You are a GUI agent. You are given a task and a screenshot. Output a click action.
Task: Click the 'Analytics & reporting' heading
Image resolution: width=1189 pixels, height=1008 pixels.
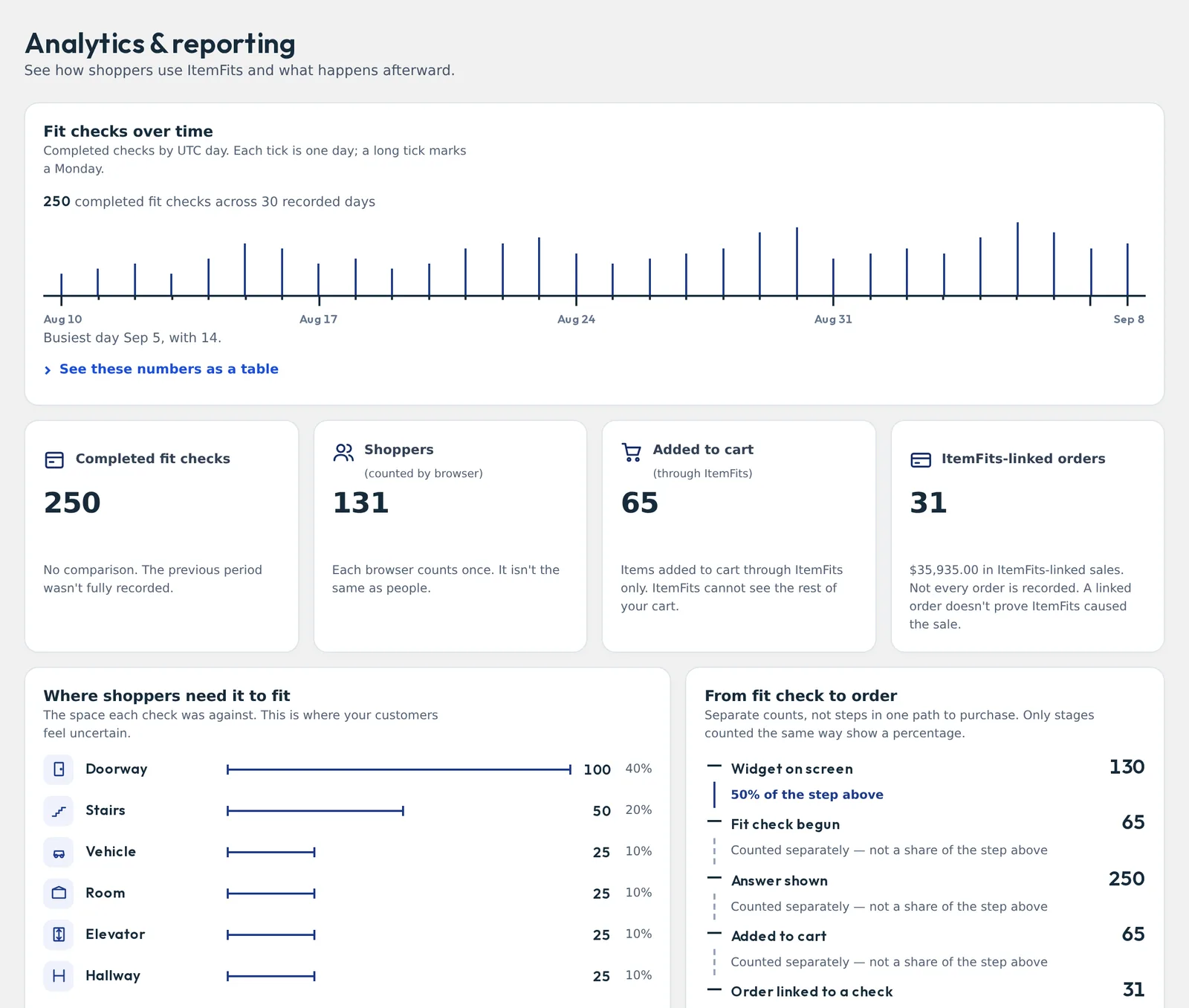coord(160,44)
